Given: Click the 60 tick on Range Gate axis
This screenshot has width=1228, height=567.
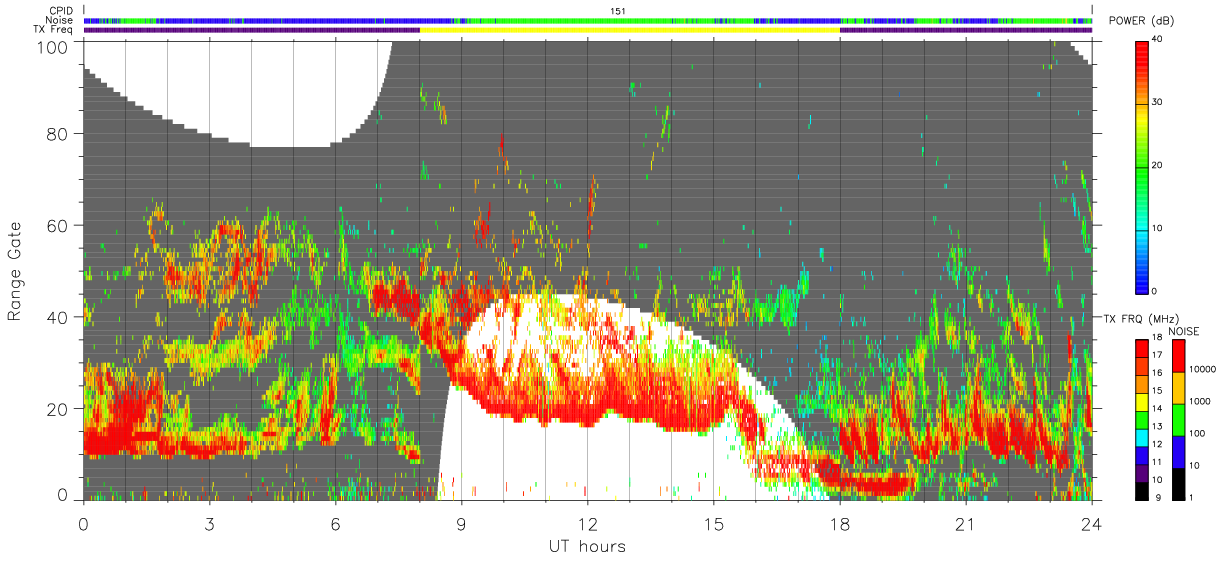Looking at the screenshot, I should pyautogui.click(x=57, y=225).
